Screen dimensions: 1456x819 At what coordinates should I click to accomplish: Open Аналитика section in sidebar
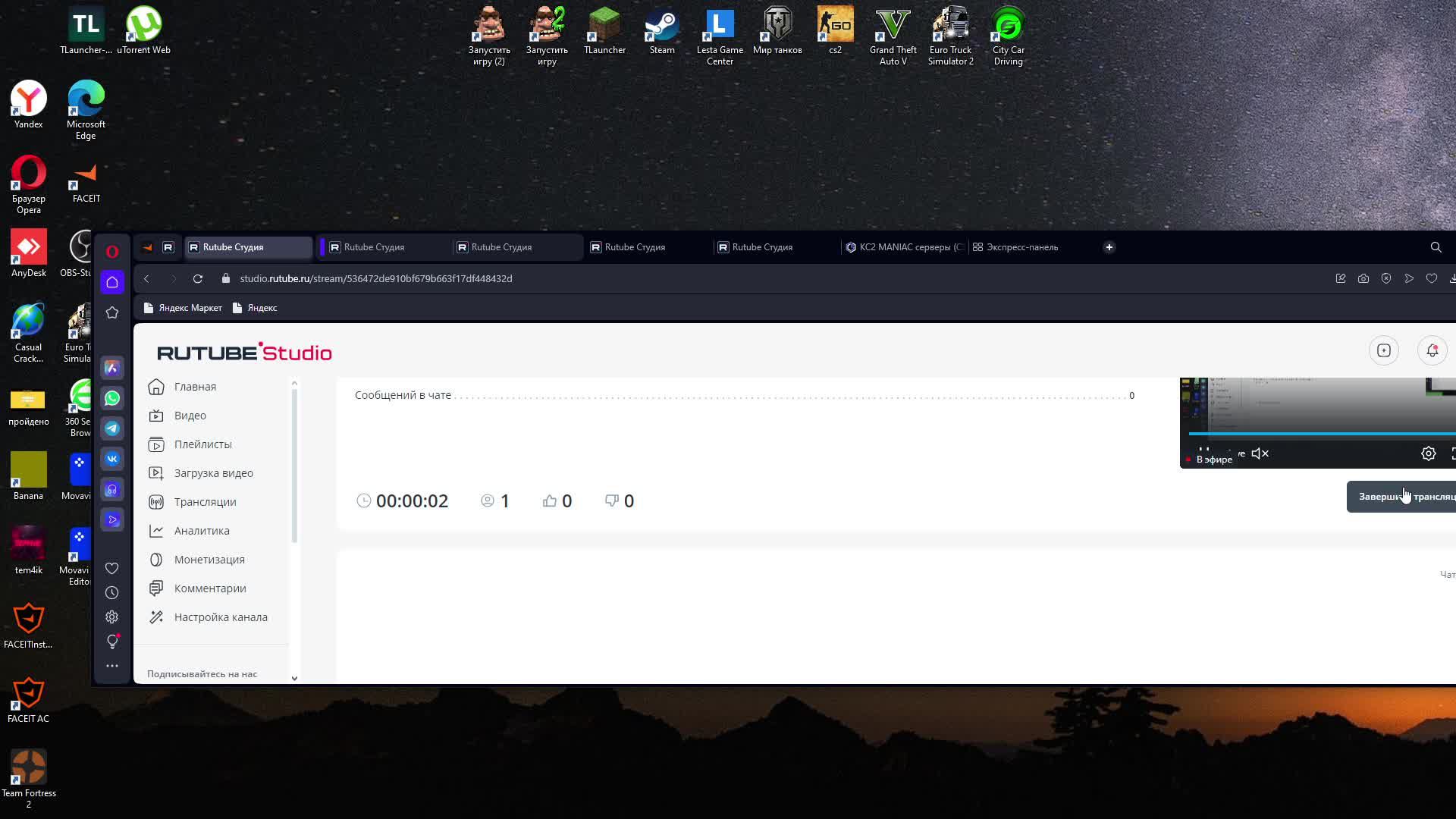pyautogui.click(x=201, y=531)
